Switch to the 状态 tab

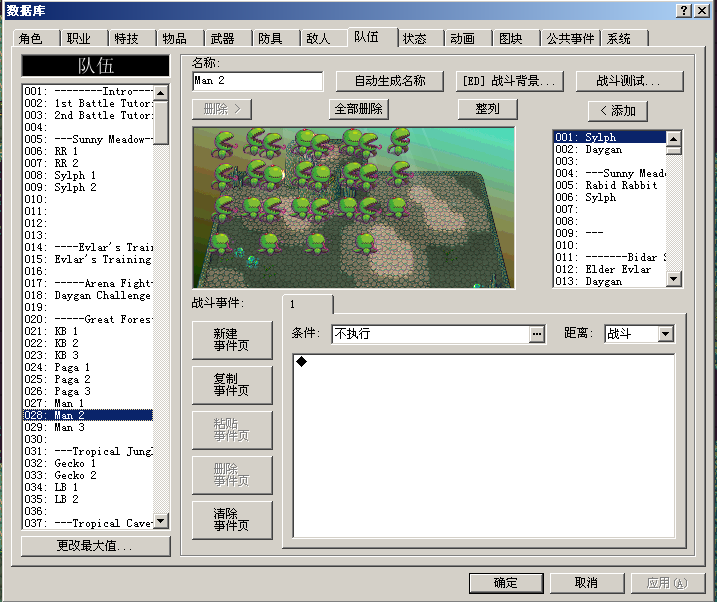(421, 38)
